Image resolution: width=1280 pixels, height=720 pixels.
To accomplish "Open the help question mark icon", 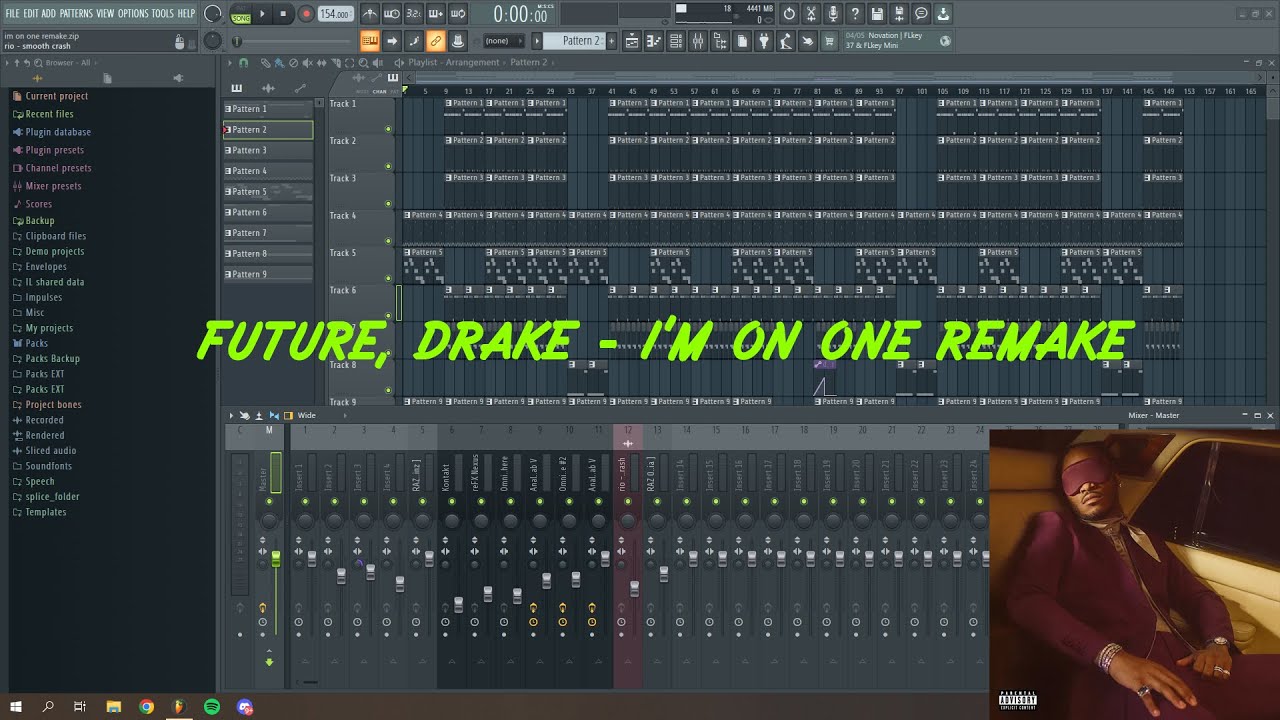I will click(x=855, y=14).
